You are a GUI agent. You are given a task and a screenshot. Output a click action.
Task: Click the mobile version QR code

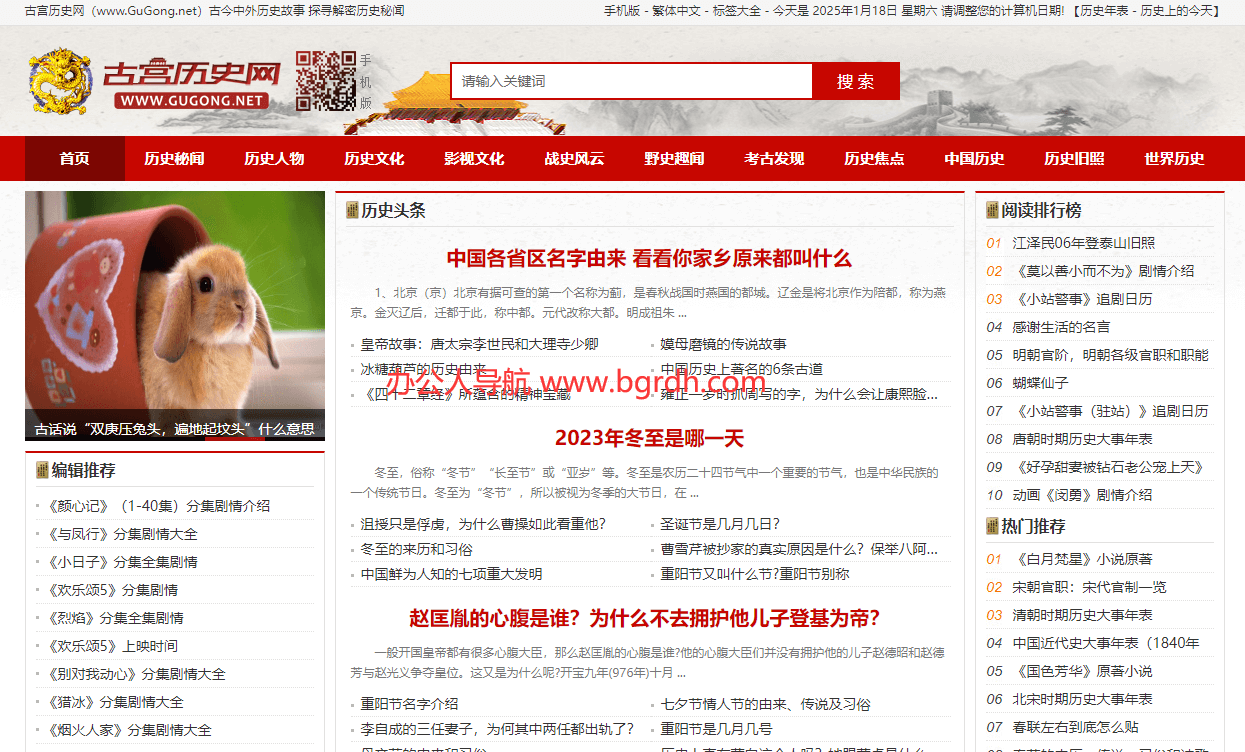pos(326,81)
